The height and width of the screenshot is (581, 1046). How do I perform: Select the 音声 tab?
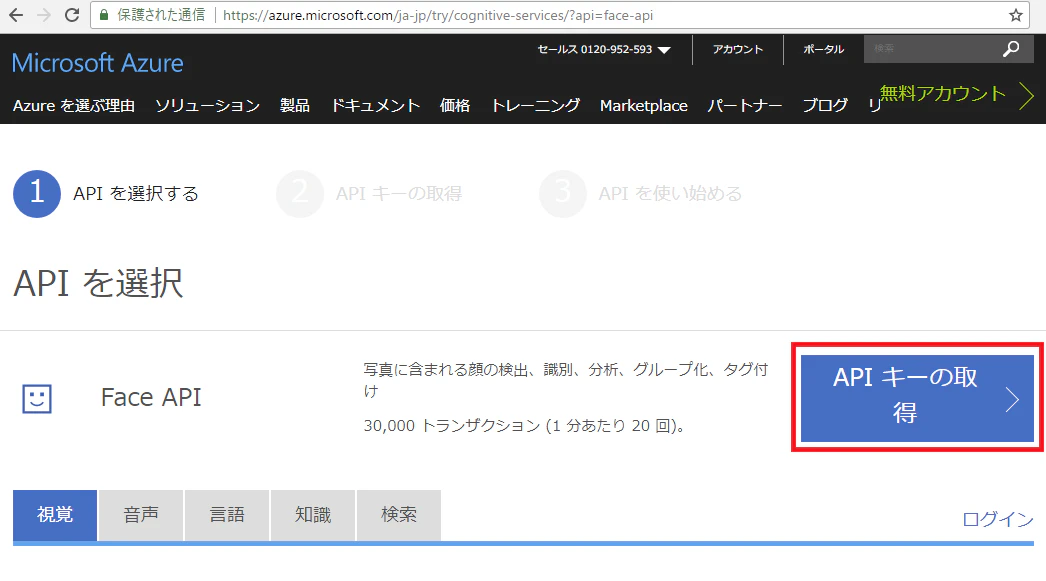(141, 515)
